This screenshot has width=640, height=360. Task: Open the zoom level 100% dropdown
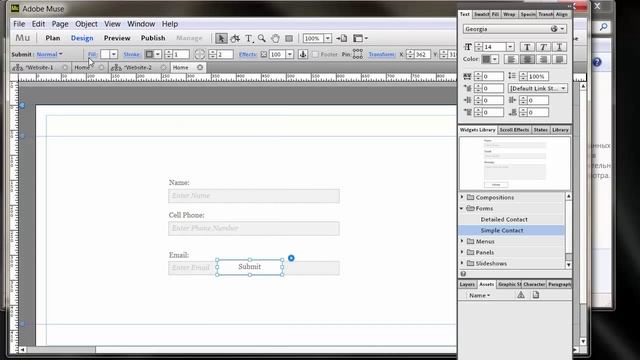coord(327,38)
